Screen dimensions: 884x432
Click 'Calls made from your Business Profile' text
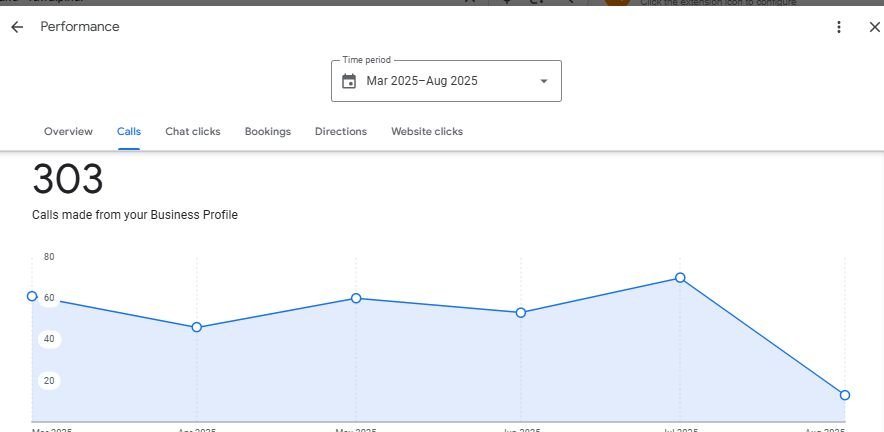tap(135, 215)
